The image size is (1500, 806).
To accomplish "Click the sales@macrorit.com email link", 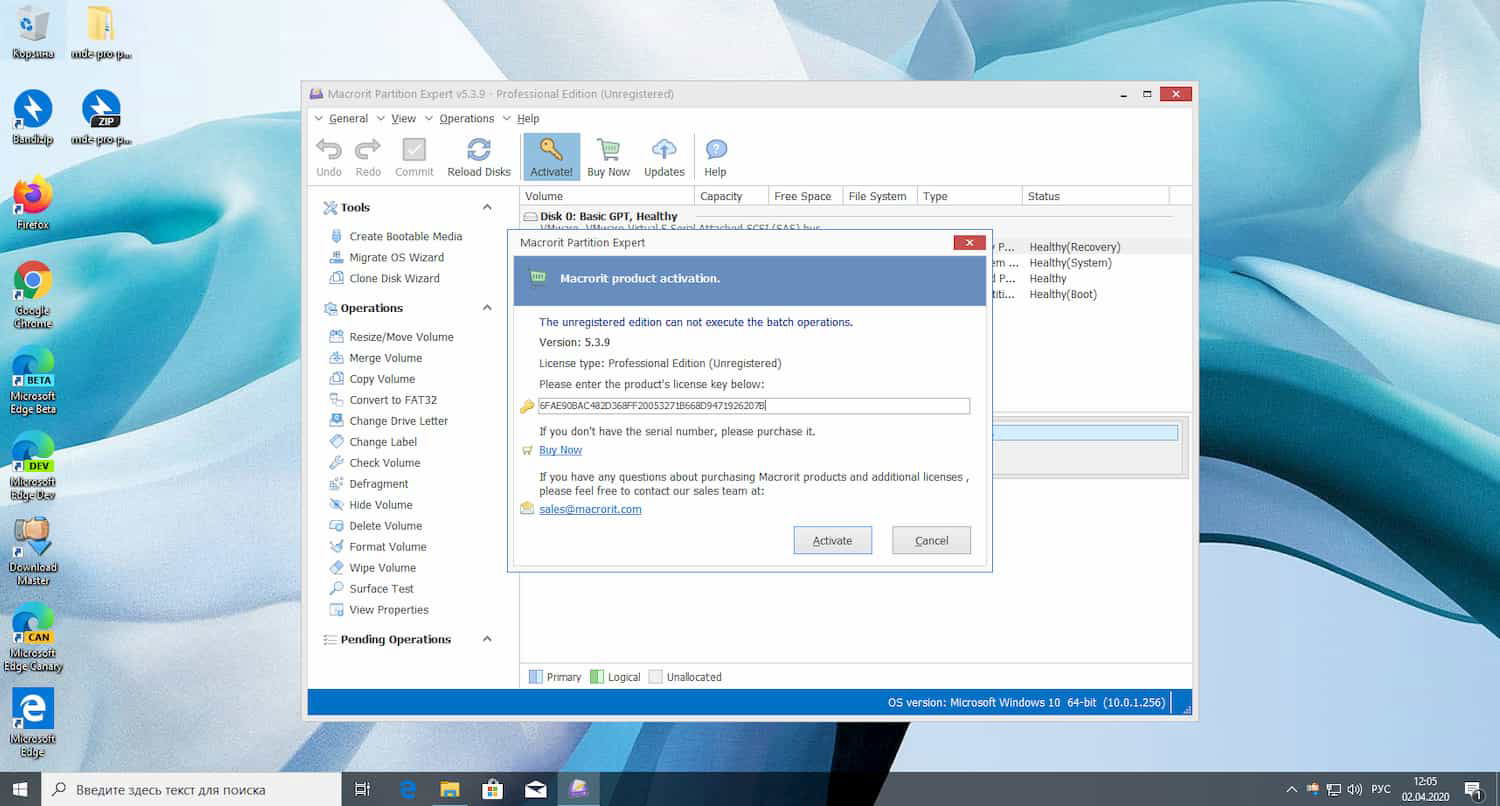I will [x=590, y=509].
